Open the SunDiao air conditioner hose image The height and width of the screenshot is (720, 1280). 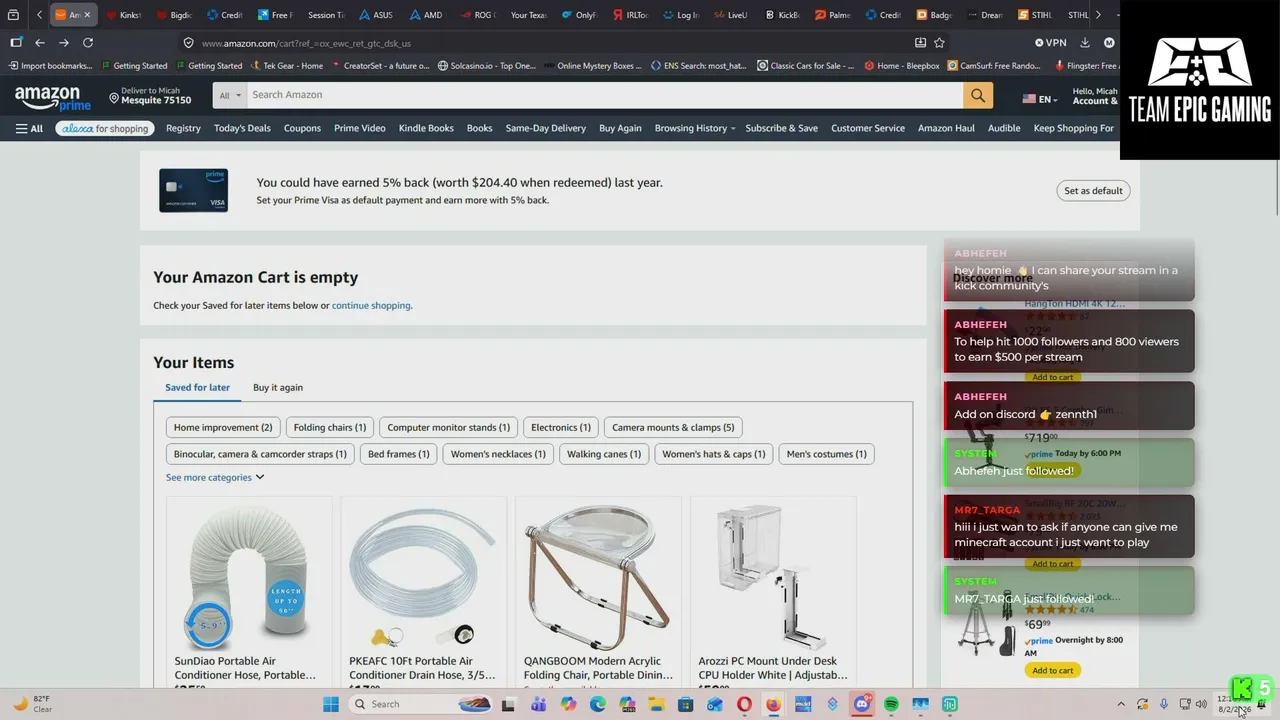tap(249, 576)
